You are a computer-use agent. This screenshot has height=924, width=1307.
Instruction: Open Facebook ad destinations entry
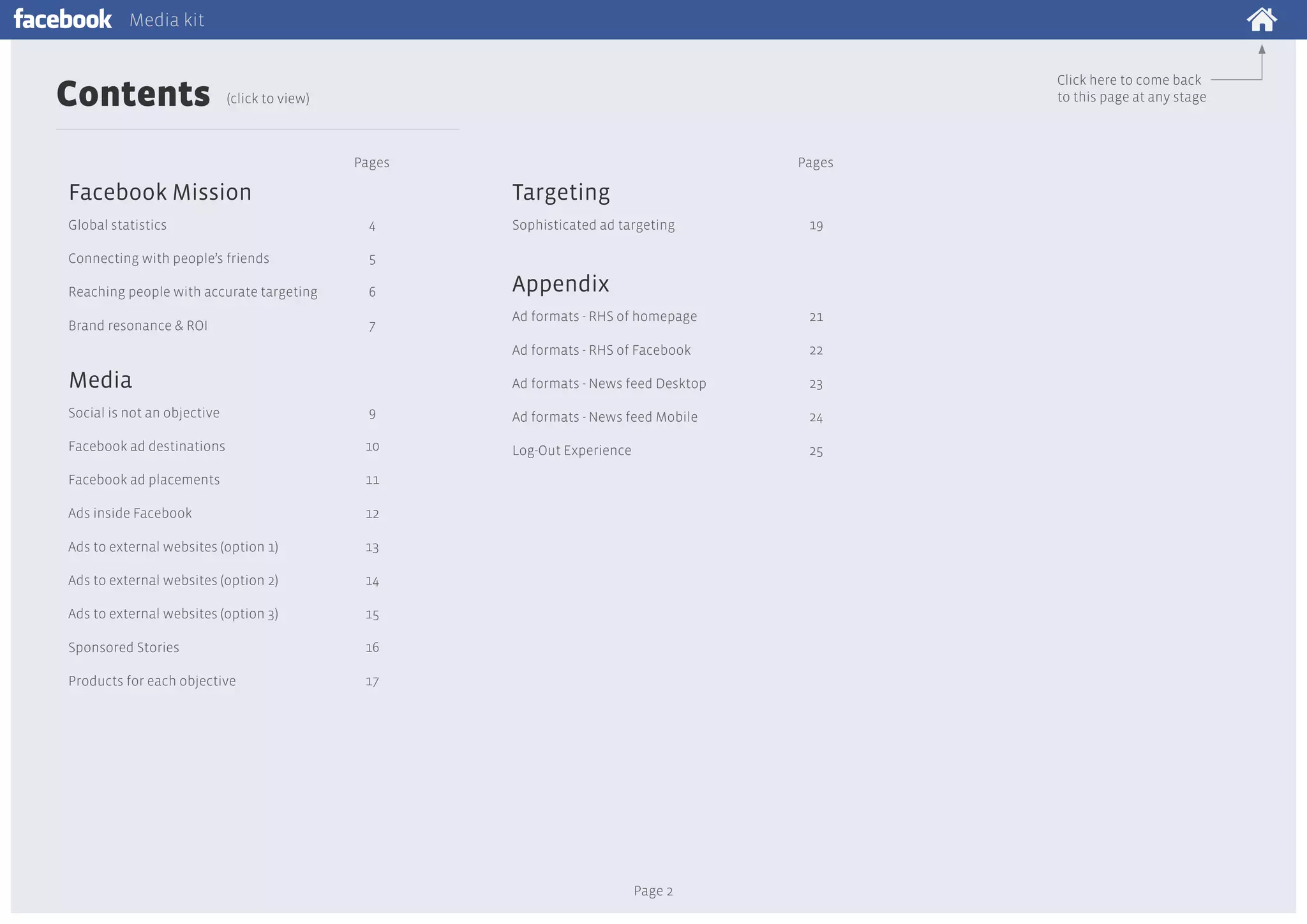pos(147,447)
